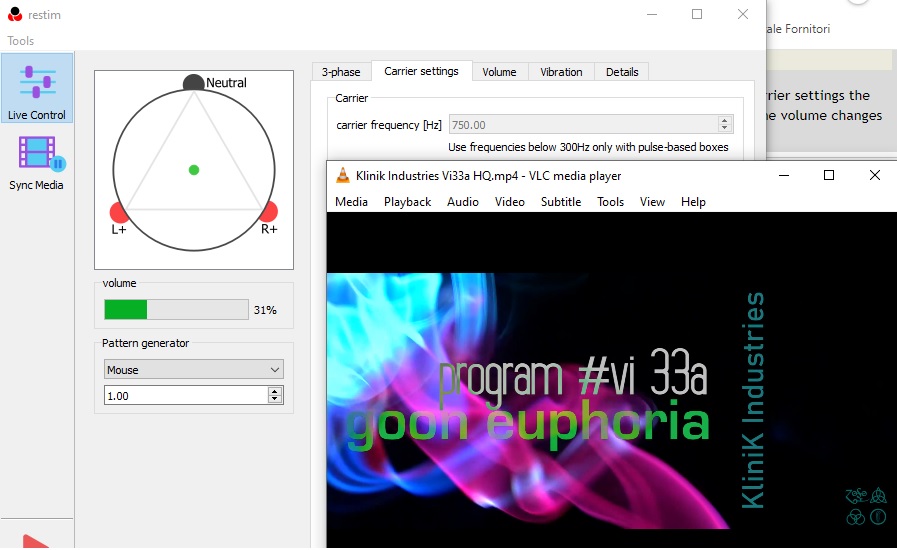Open VLC Tools menu
The image size is (897, 550).
[x=610, y=201]
